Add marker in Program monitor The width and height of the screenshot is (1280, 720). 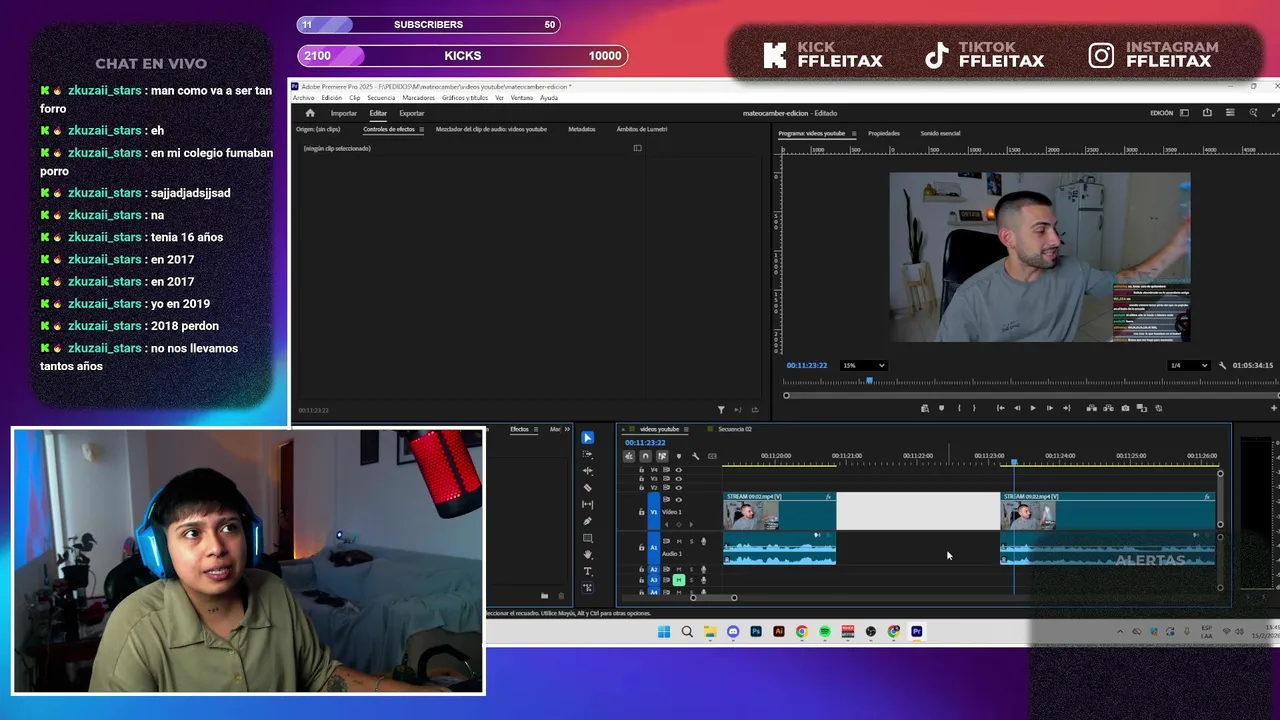[x=941, y=408]
